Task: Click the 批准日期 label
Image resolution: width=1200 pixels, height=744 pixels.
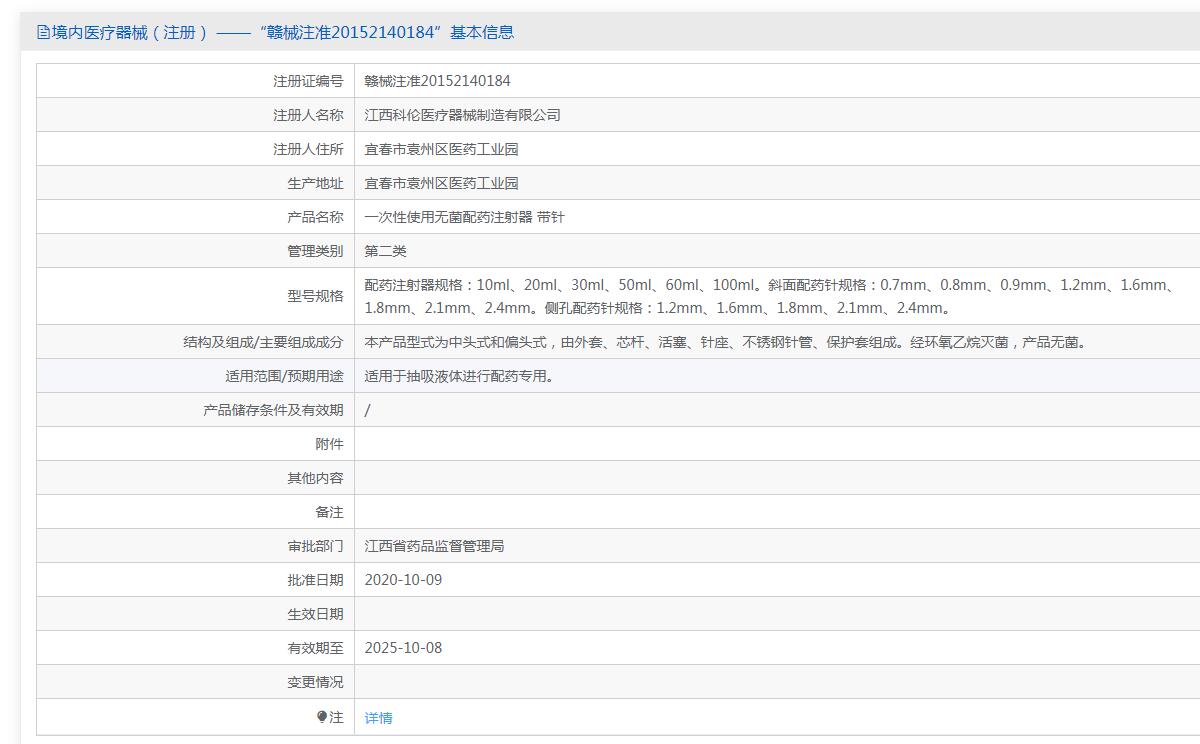Action: (x=315, y=580)
